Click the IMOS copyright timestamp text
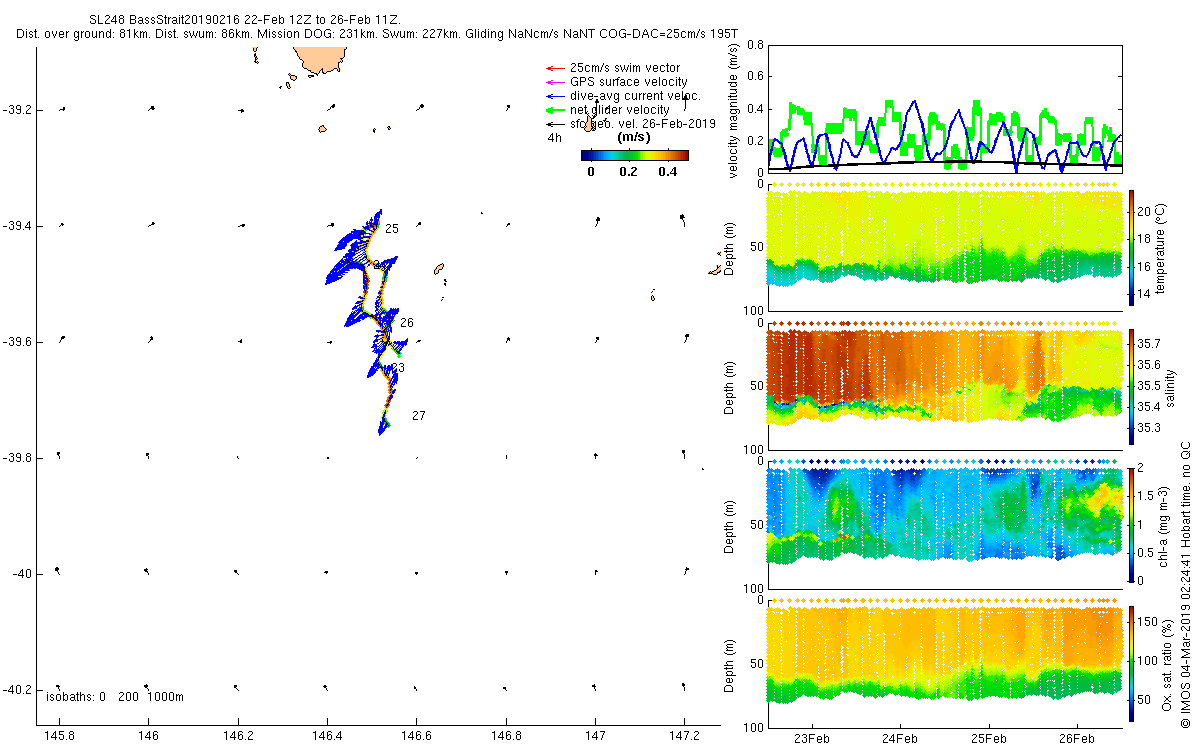The image size is (1200, 750). pos(1185,585)
